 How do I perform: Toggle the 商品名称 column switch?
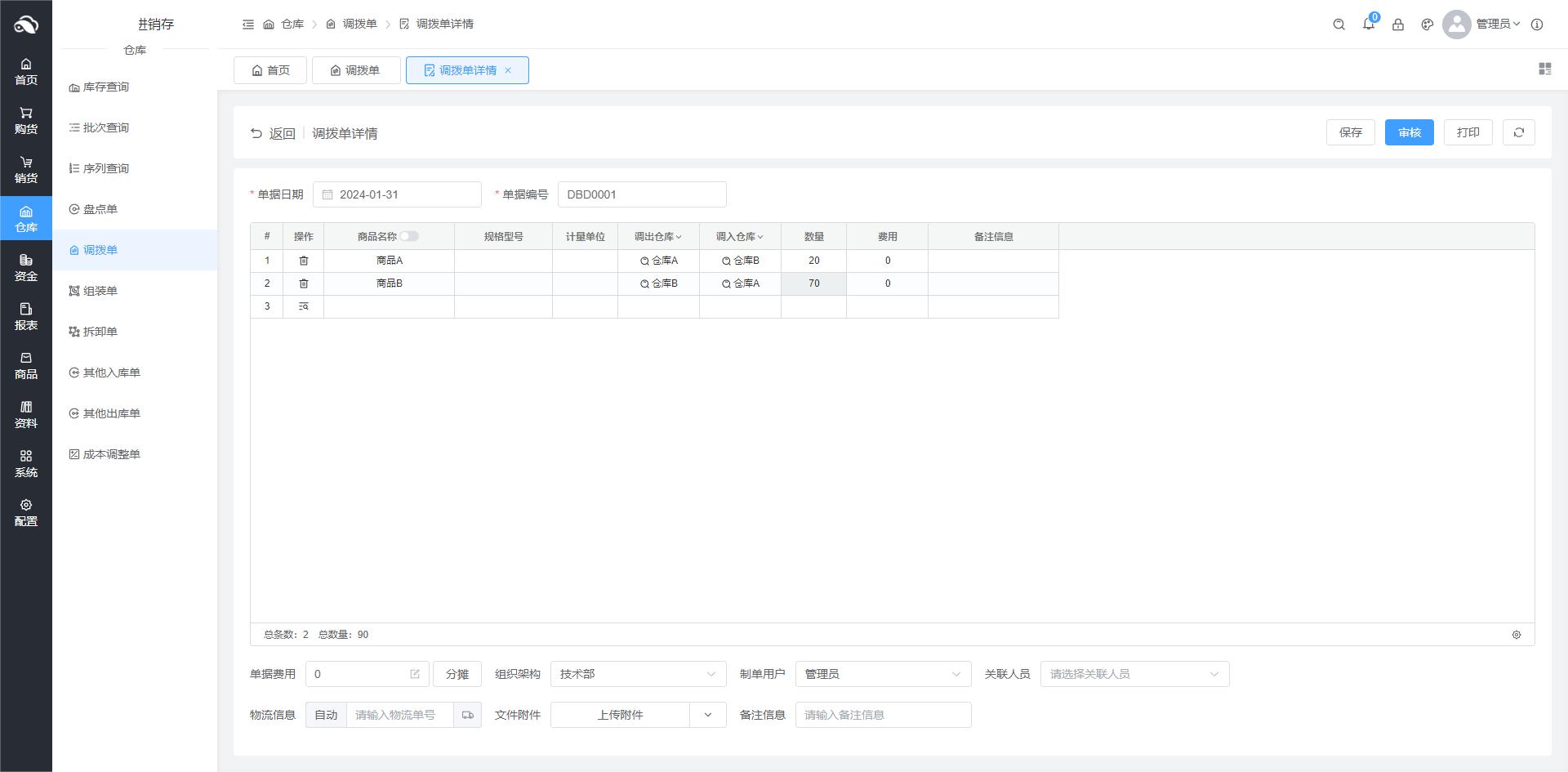coord(409,236)
